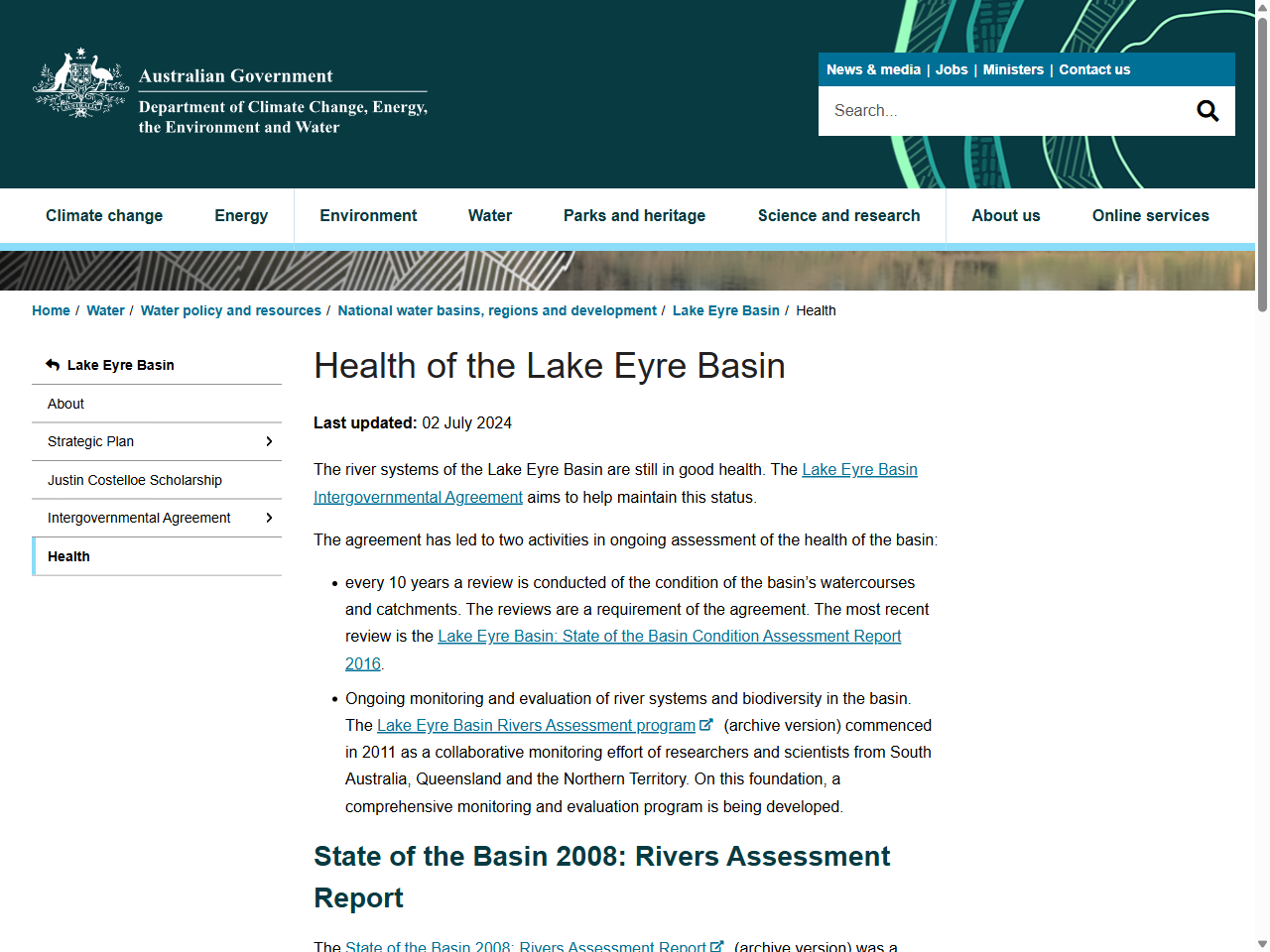
Task: Expand the Intergovernmental Agreement sidebar chevron
Action: pyautogui.click(x=268, y=517)
